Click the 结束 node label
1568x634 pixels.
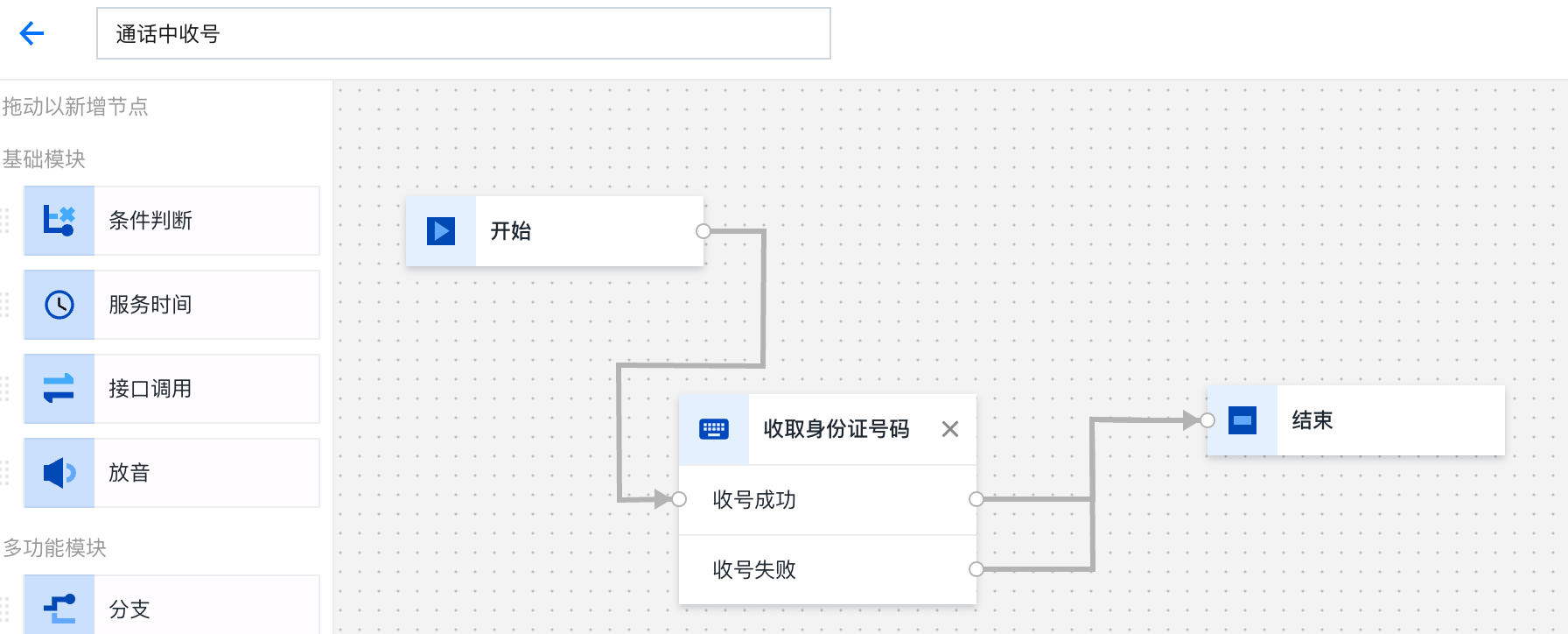[1312, 420]
